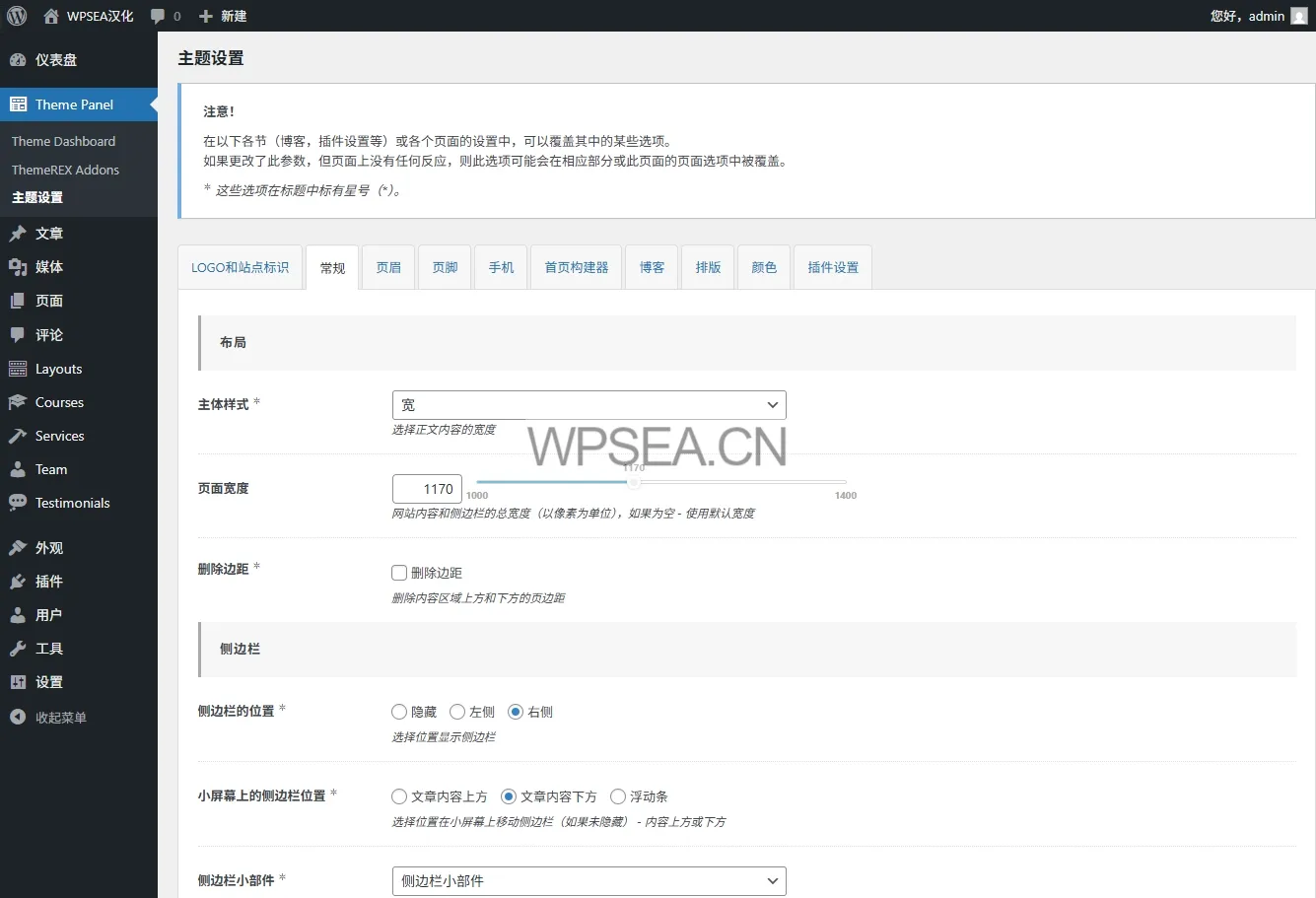Open ThemeREX Addons submenu link
Screen dimensions: 1316x898
point(65,170)
